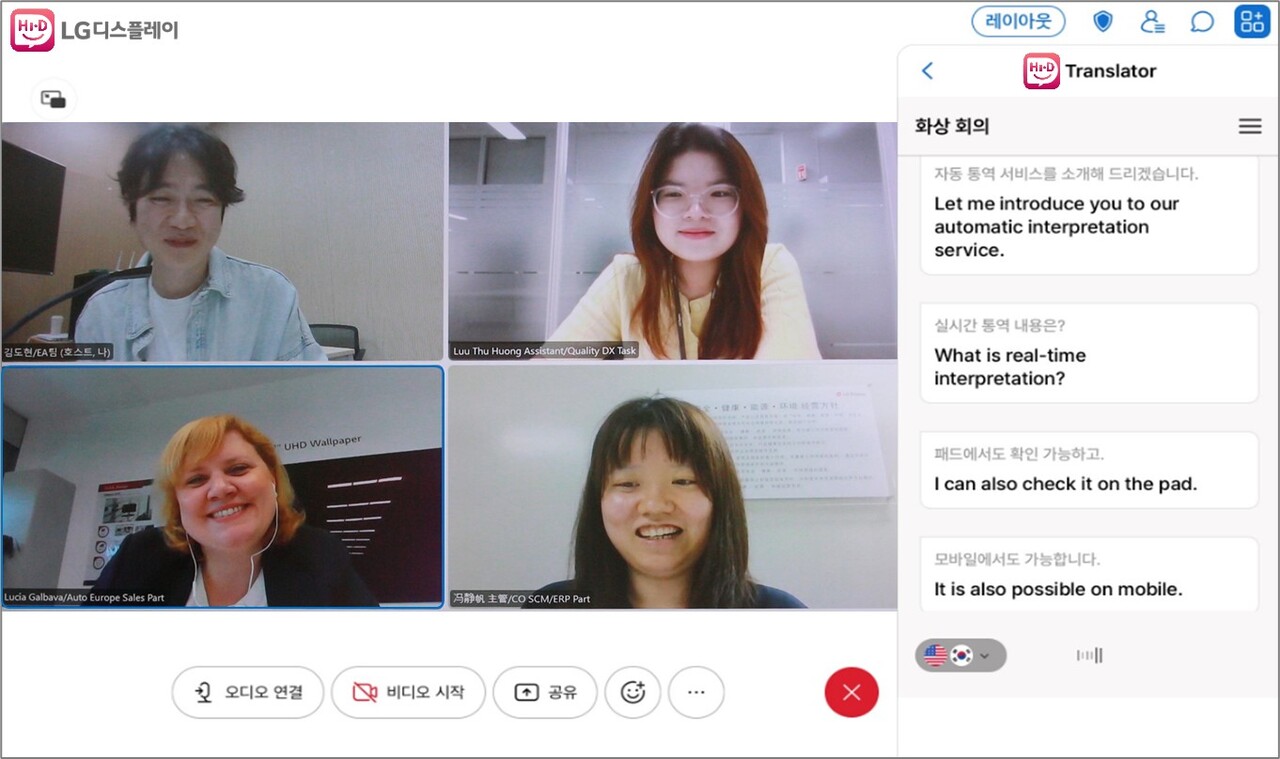Share screen using the 공유 button
The width and height of the screenshot is (1280, 759).
[545, 691]
